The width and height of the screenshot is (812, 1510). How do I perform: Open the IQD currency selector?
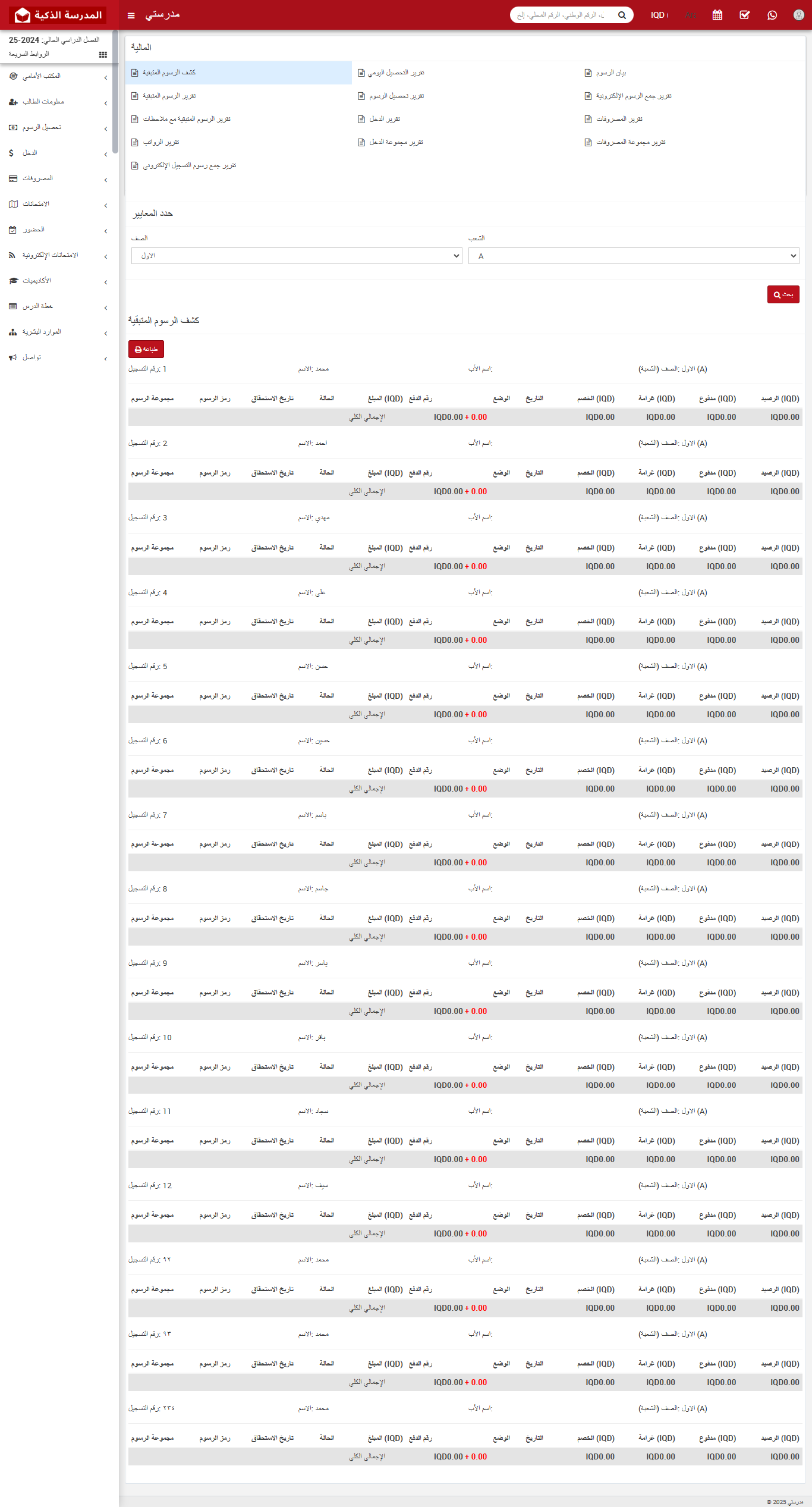point(659,15)
